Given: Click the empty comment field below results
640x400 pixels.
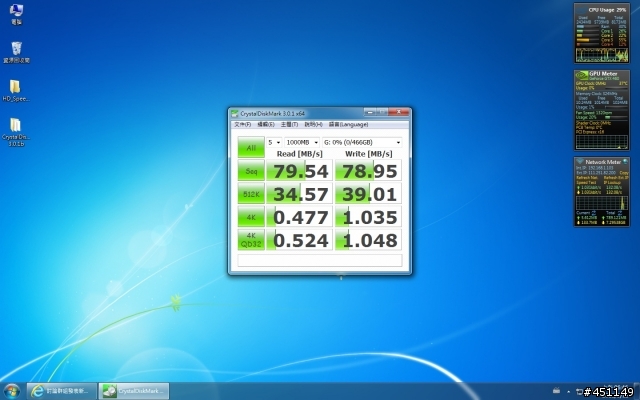Looking at the screenshot, I should click(320, 260).
